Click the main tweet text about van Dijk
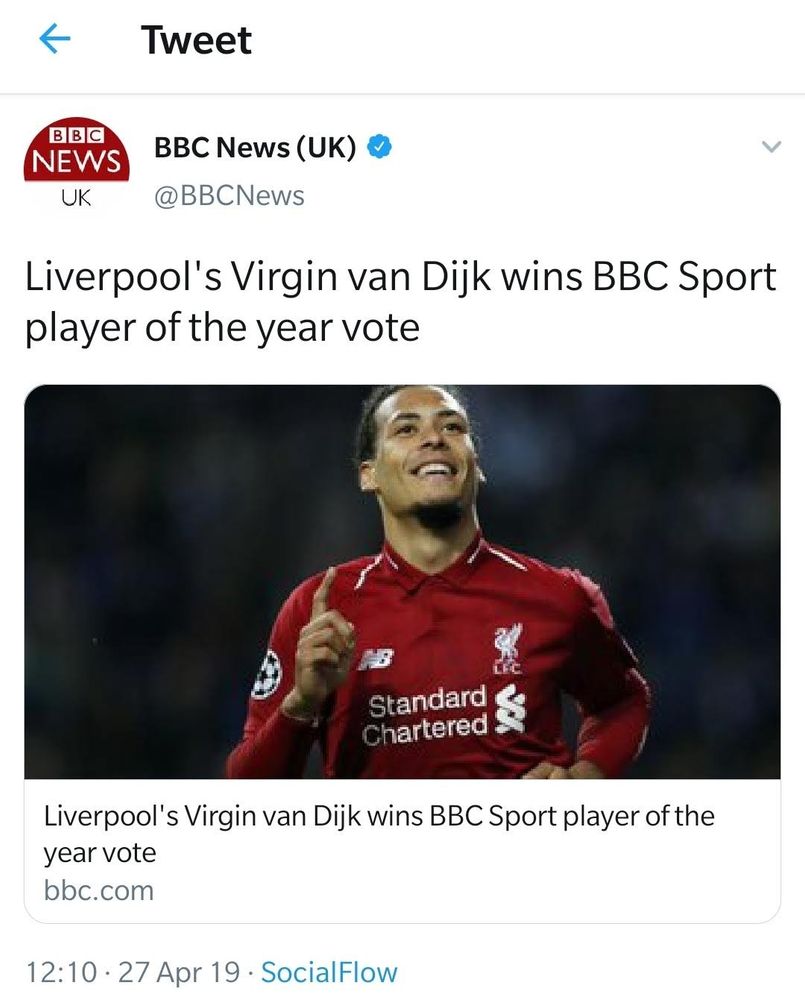 (x=401, y=302)
